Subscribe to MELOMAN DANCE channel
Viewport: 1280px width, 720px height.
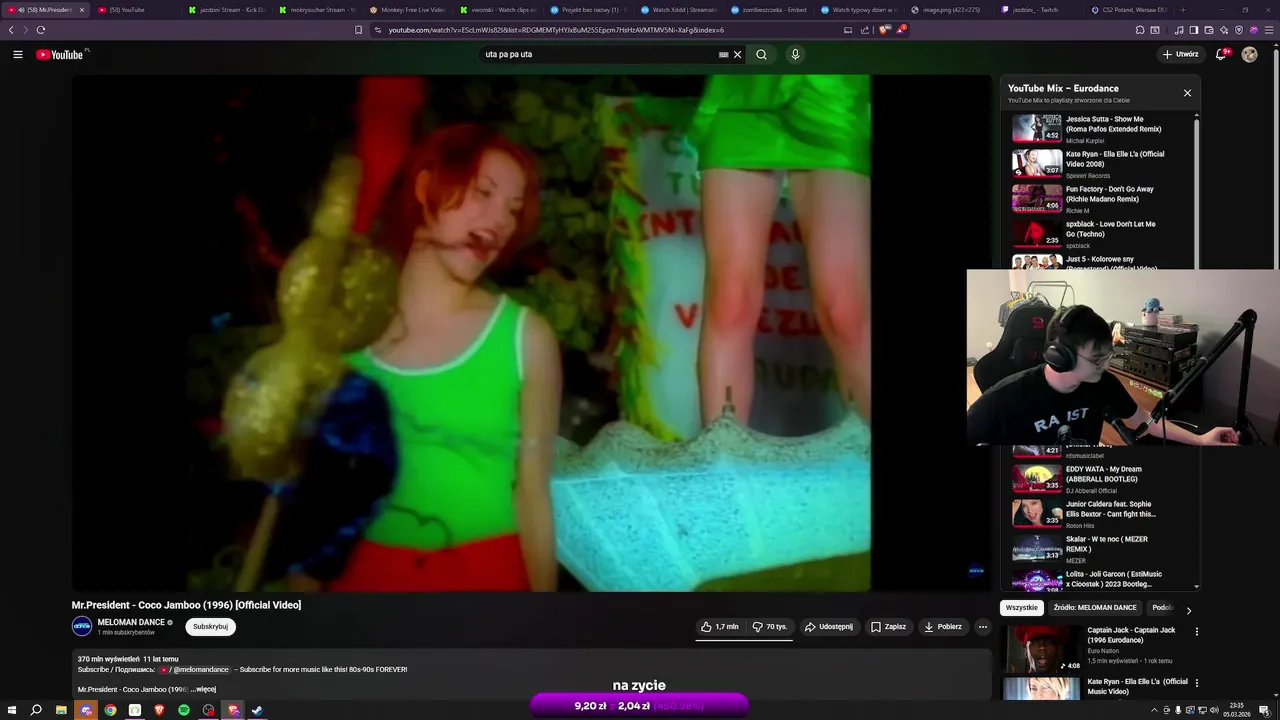pyautogui.click(x=210, y=627)
